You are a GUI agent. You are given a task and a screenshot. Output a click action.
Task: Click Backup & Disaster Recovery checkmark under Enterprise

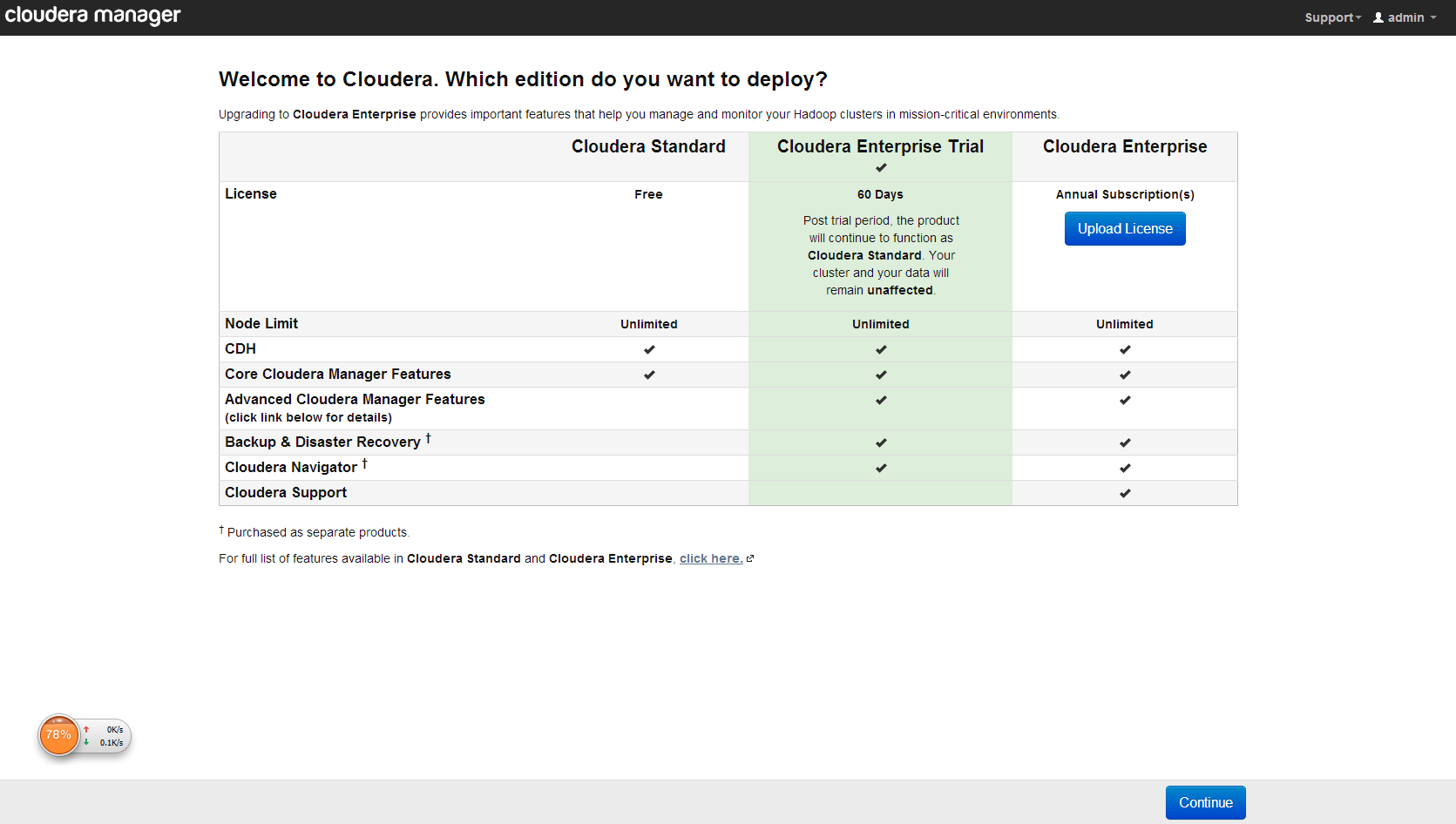tap(1125, 442)
